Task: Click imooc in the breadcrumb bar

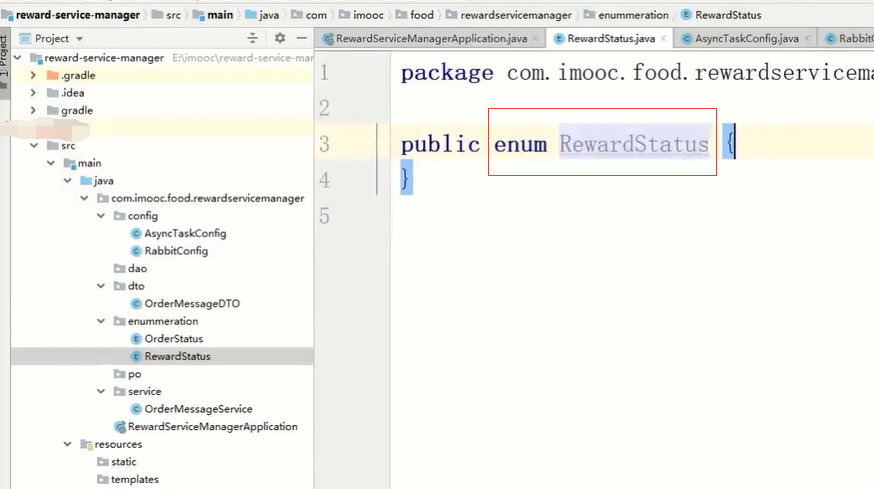Action: [x=368, y=15]
